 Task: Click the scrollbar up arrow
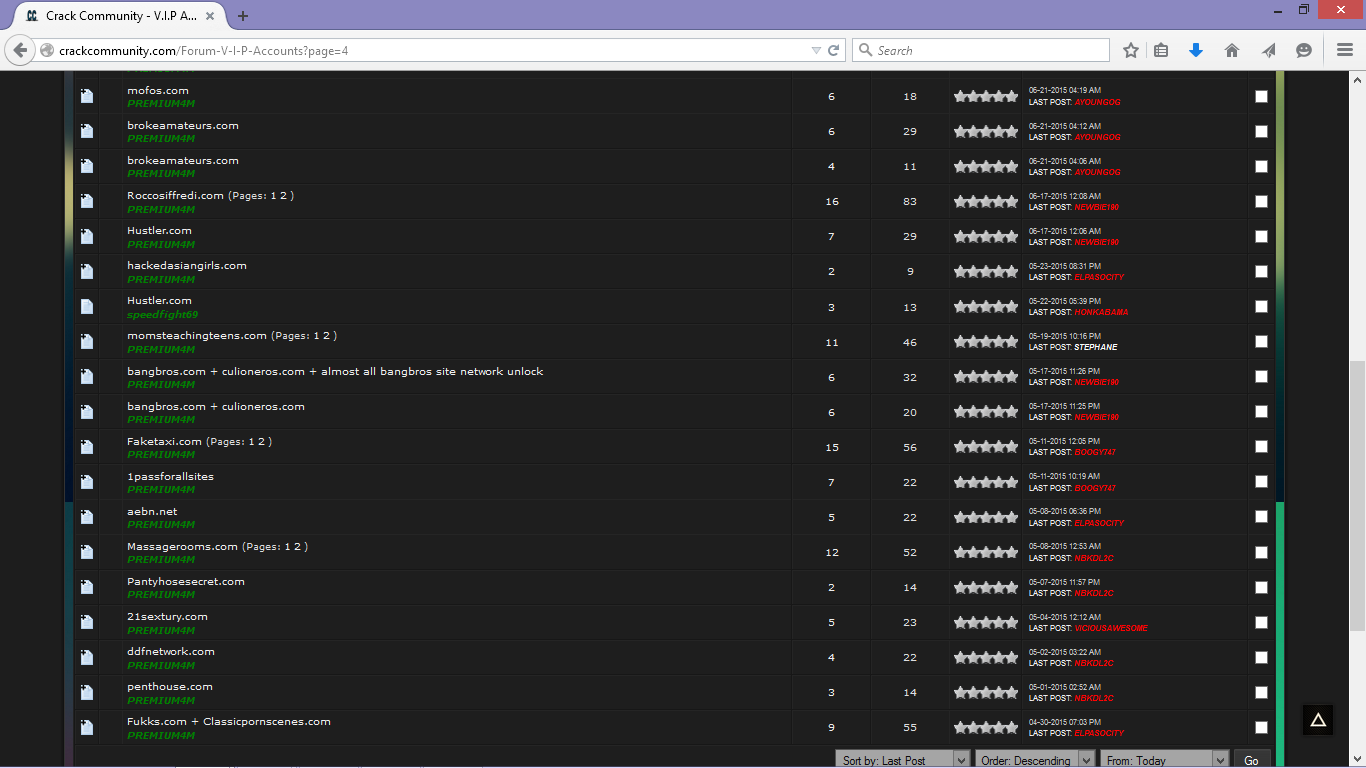pyautogui.click(x=1357, y=78)
